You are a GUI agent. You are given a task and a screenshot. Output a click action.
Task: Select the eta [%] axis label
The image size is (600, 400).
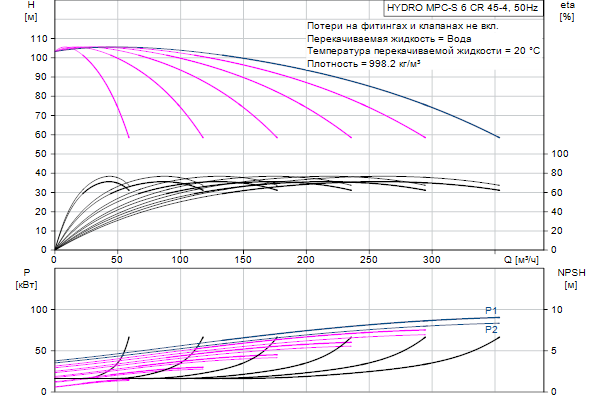pyautogui.click(x=567, y=13)
